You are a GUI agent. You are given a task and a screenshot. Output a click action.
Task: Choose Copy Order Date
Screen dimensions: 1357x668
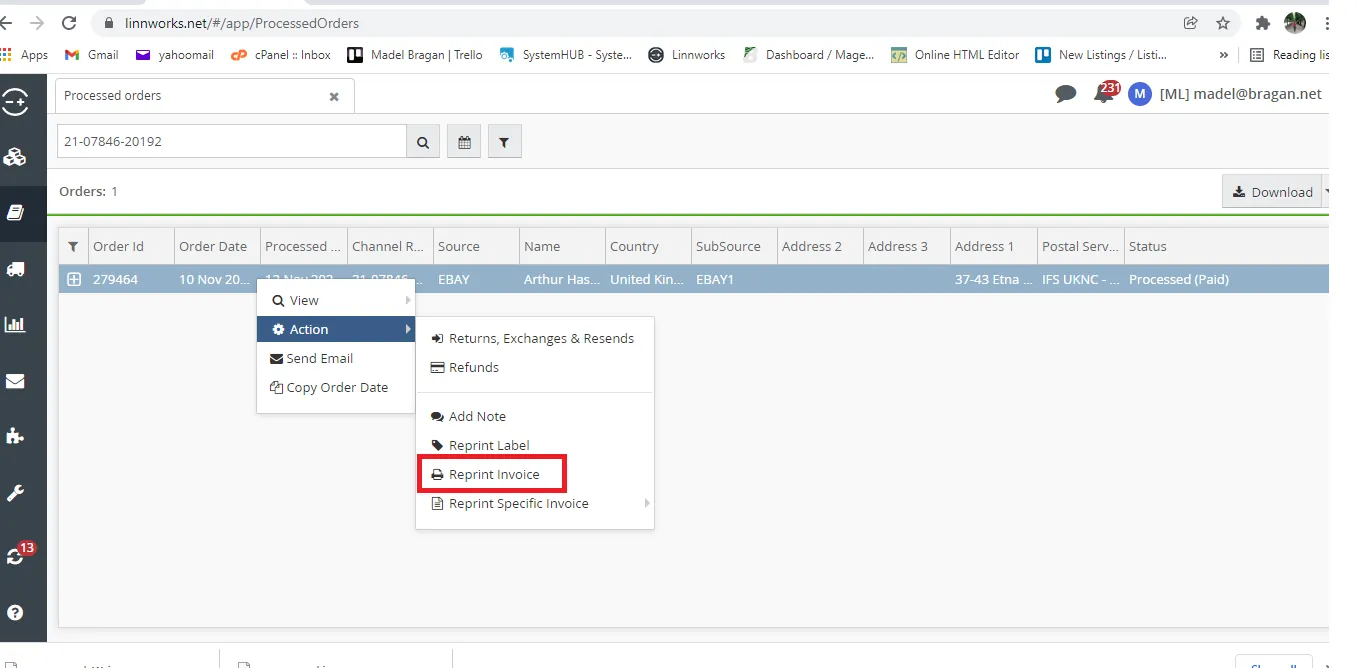[x=336, y=387]
